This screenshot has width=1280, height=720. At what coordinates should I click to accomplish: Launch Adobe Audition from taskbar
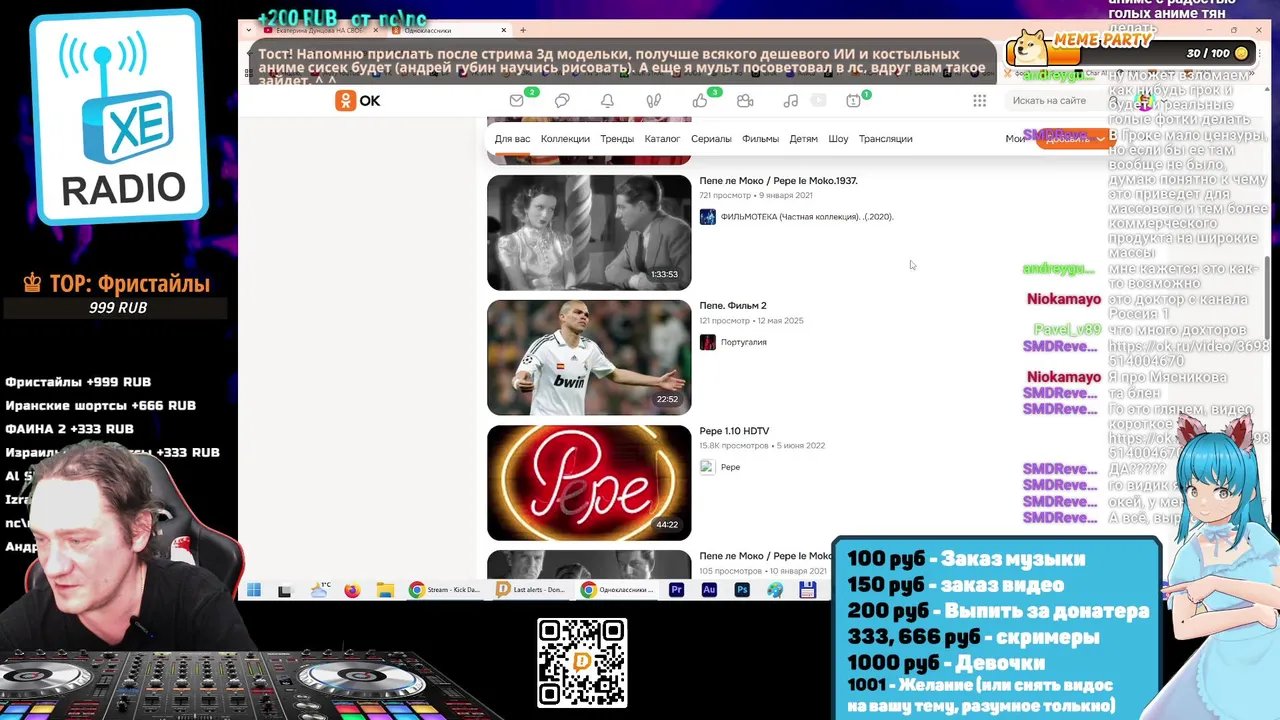[709, 590]
